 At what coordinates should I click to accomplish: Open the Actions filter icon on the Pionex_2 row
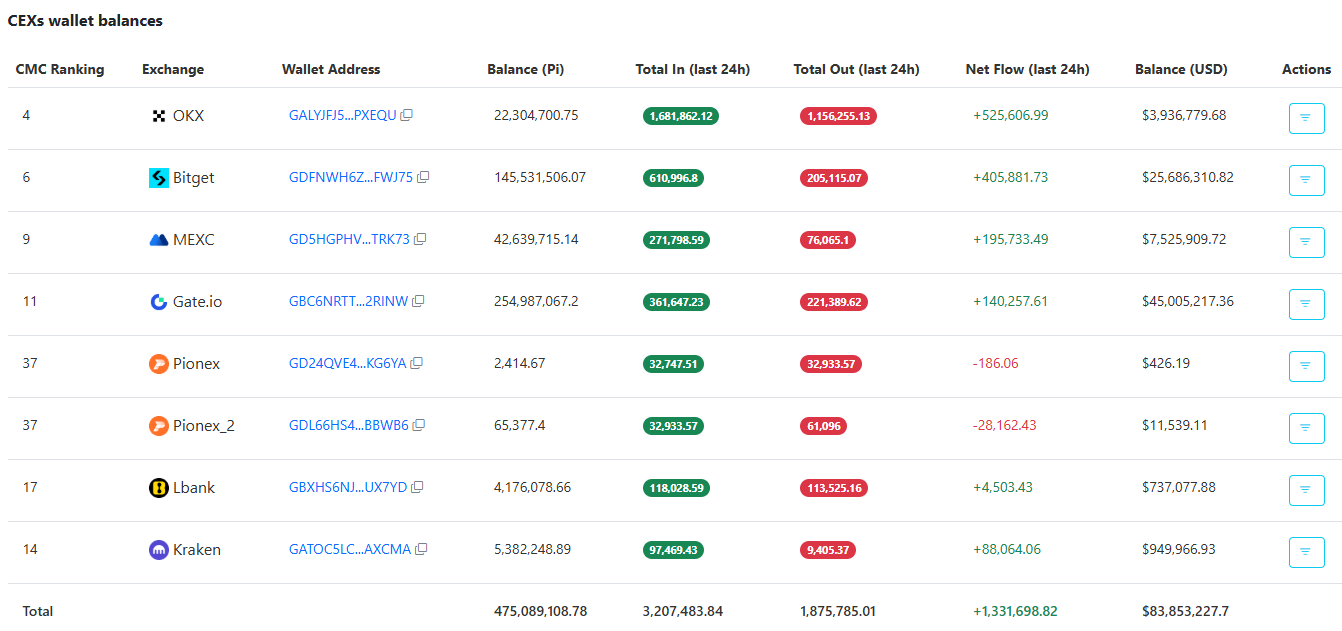[1306, 428]
